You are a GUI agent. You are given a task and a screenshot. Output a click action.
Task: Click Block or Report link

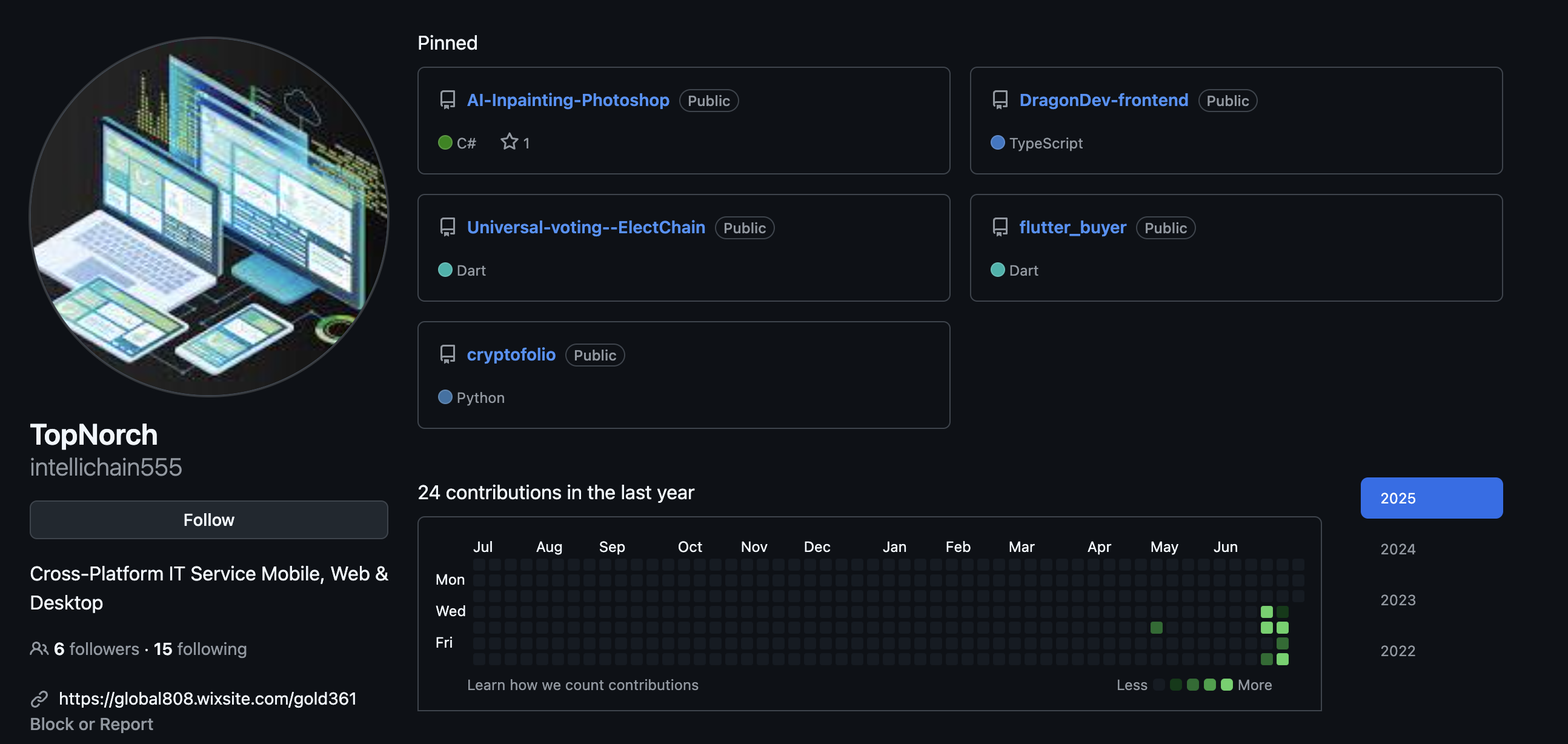91,725
